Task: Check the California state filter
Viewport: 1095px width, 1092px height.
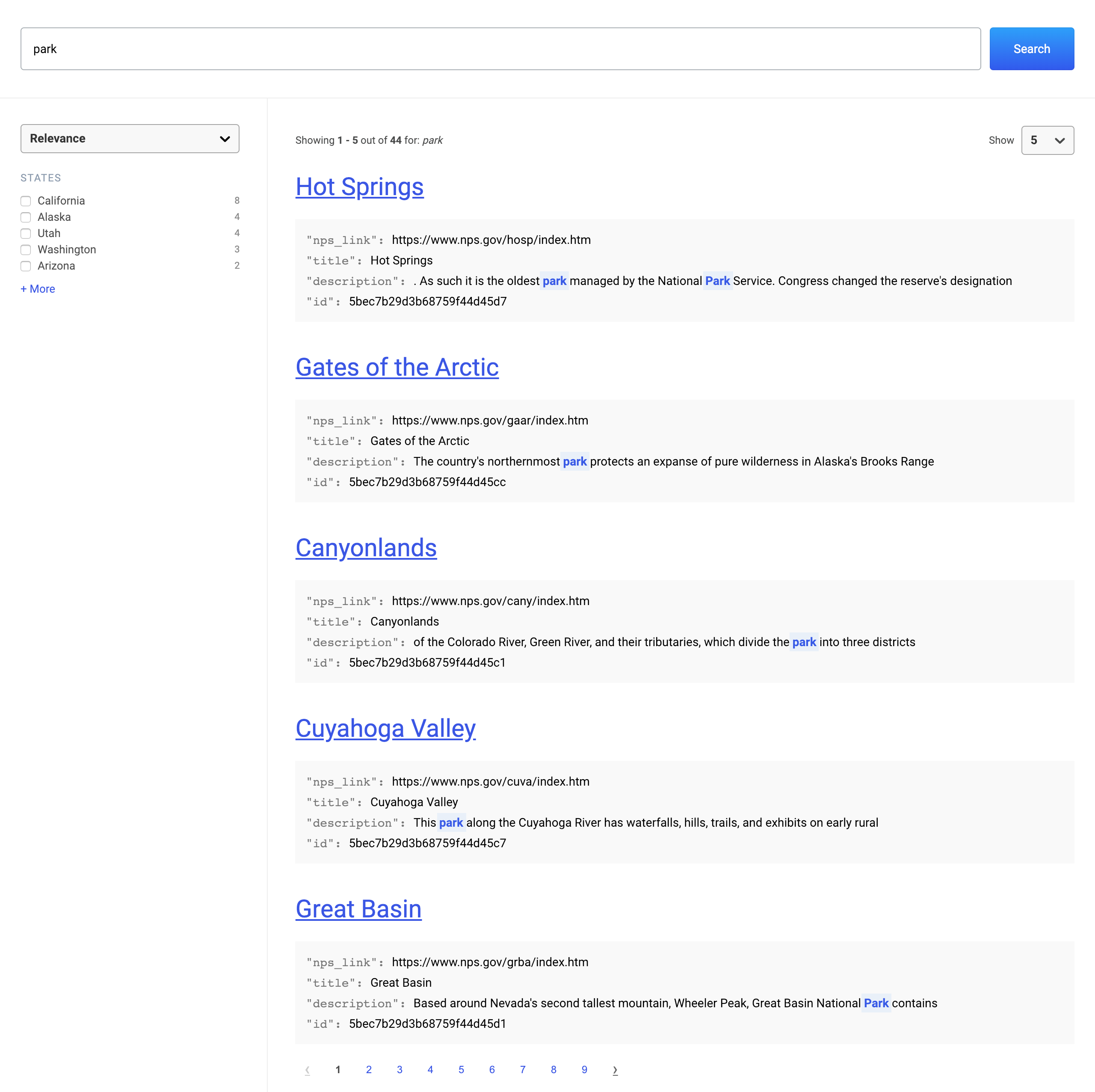Action: coord(26,201)
